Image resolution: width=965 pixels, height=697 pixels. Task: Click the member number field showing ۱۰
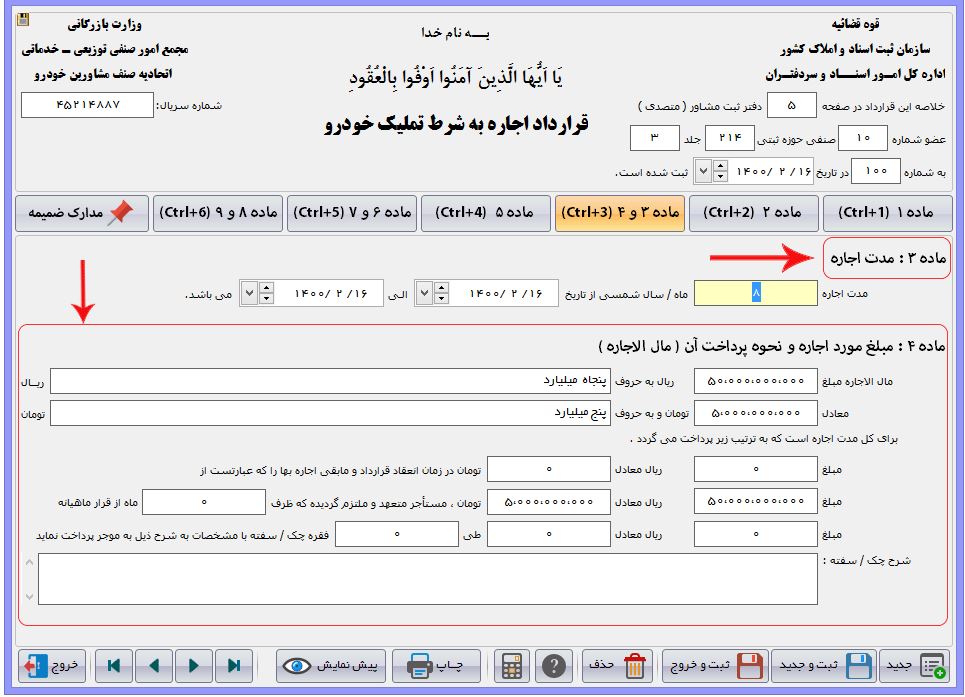pos(863,138)
